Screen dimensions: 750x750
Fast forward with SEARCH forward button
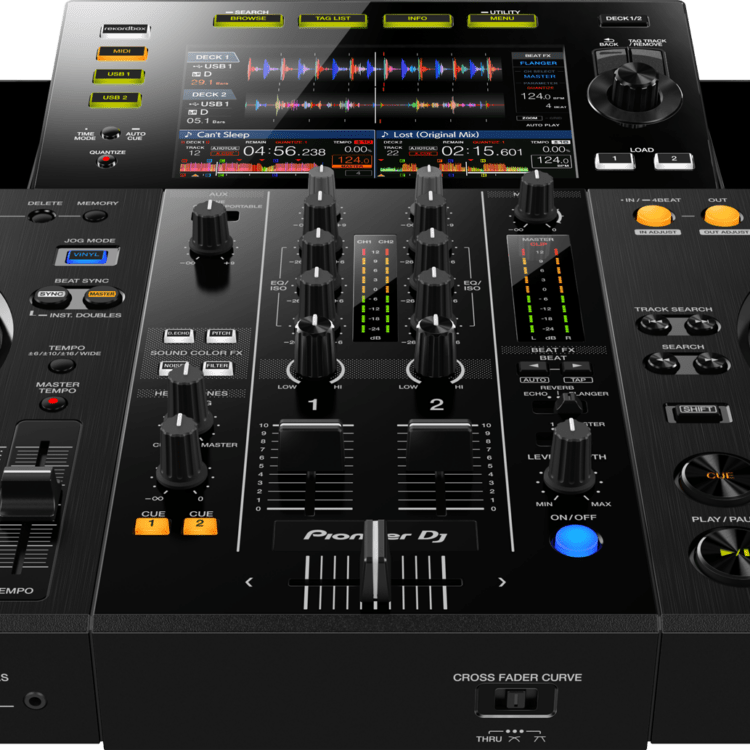[712, 364]
